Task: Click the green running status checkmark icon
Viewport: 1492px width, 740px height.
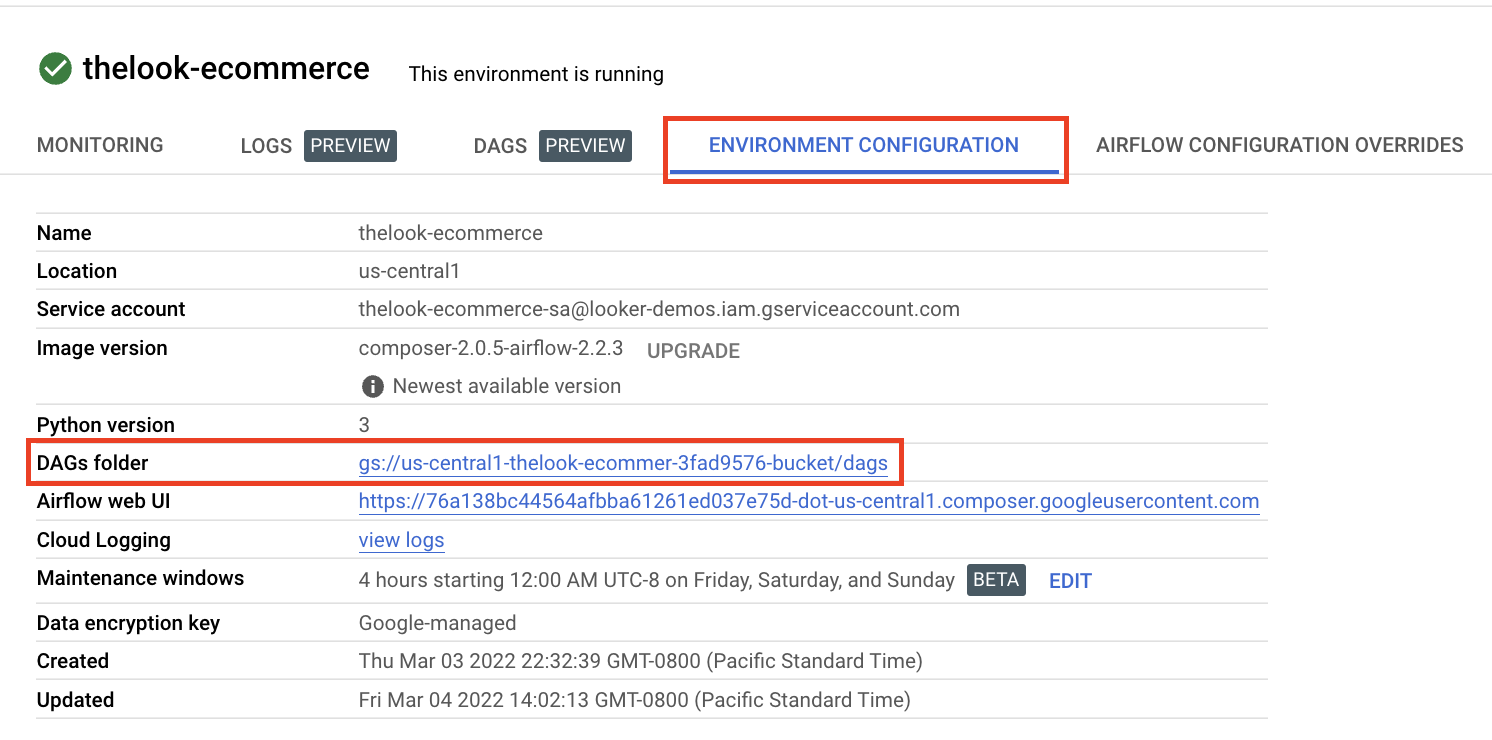Action: coord(55,69)
